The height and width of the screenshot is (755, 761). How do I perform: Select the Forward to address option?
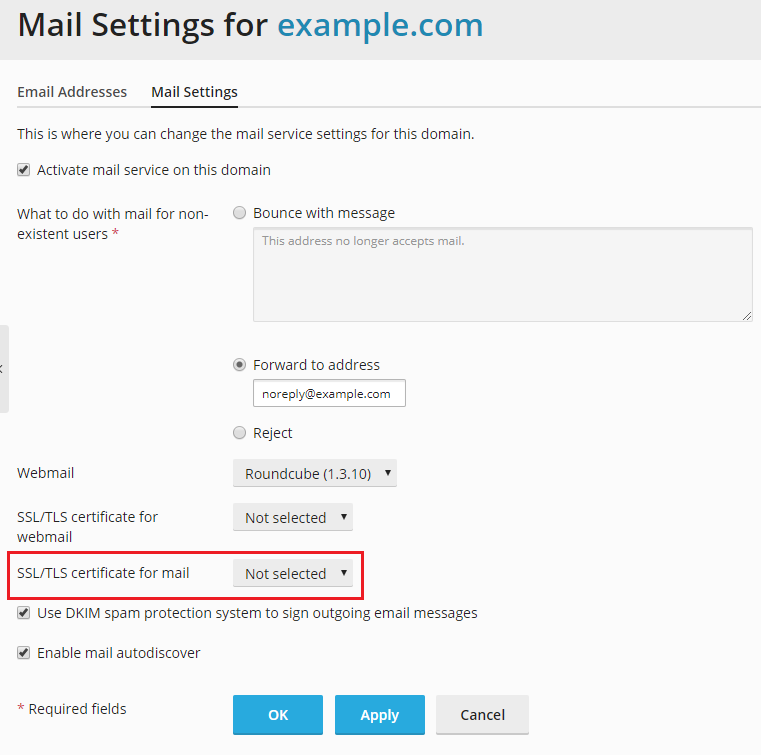239,365
